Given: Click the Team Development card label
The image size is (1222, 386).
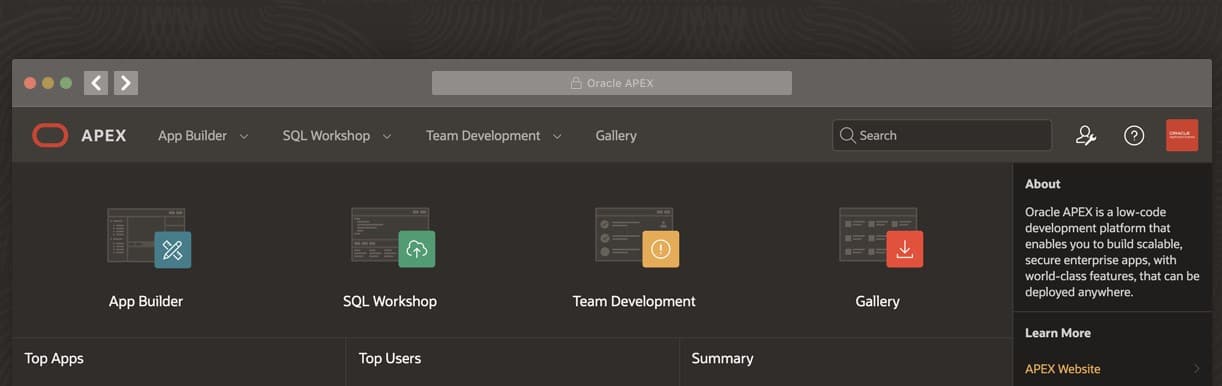Looking at the screenshot, I should pyautogui.click(x=634, y=301).
